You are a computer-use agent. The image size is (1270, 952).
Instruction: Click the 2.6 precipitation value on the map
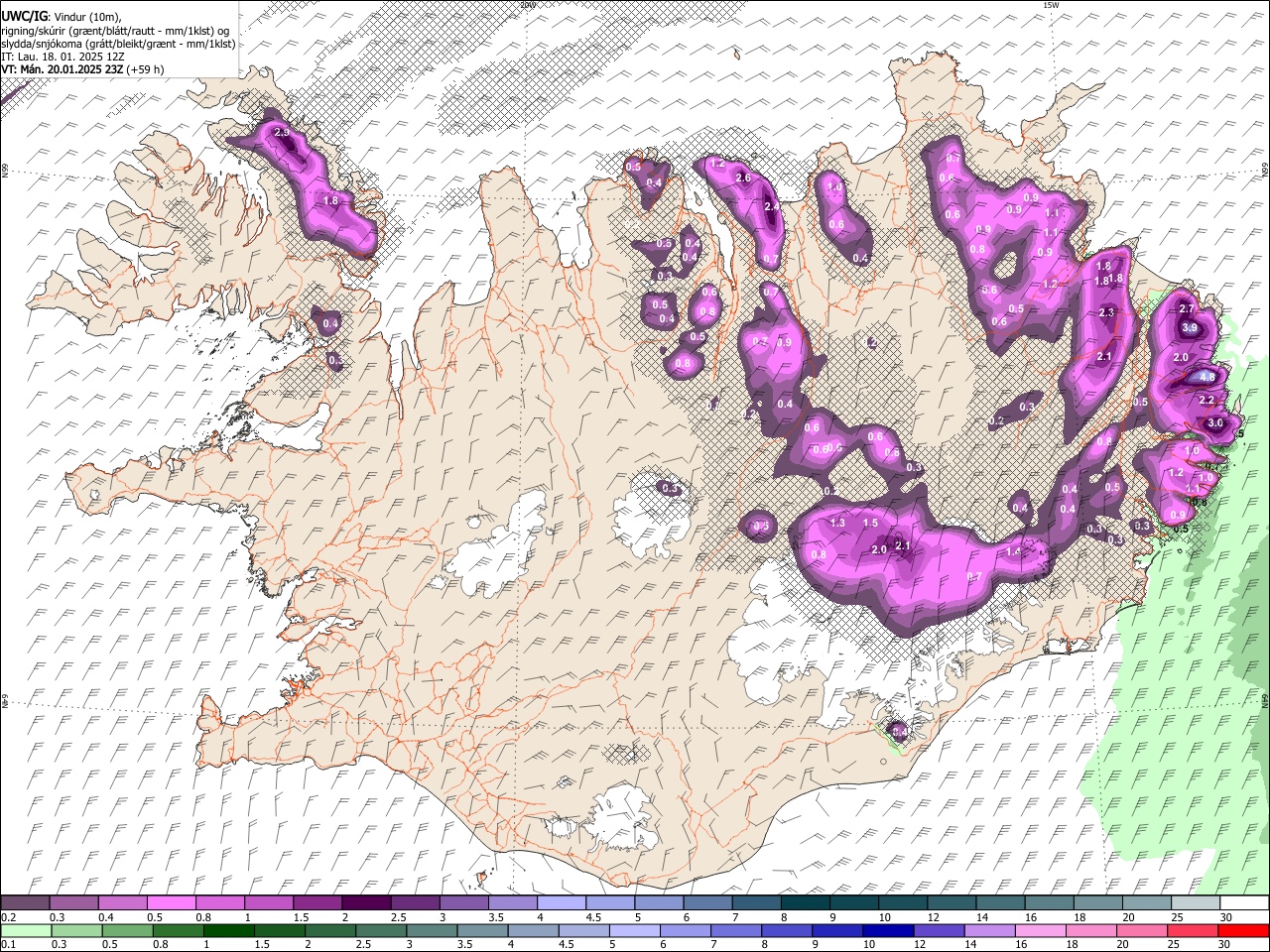tap(743, 178)
